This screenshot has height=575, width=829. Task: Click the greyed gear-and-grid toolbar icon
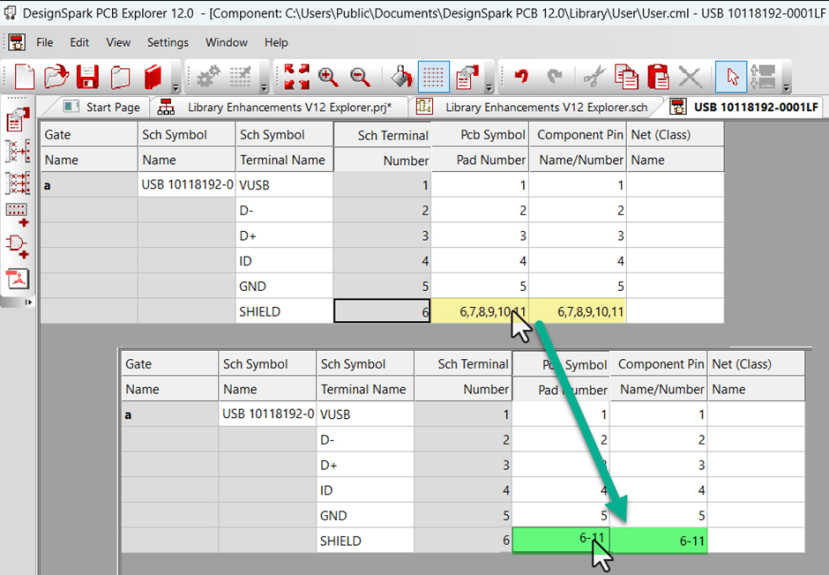tap(241, 77)
